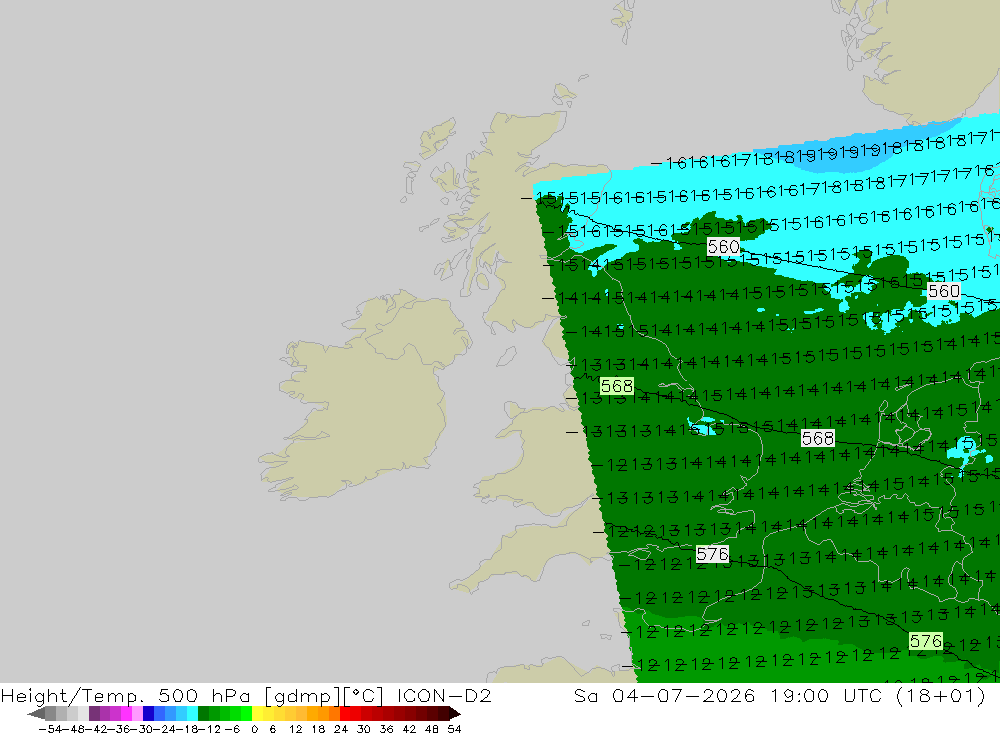Viewport: 1000px width, 733px height.
Task: Click the '[gdmp]' unit text
Action: [302, 695]
